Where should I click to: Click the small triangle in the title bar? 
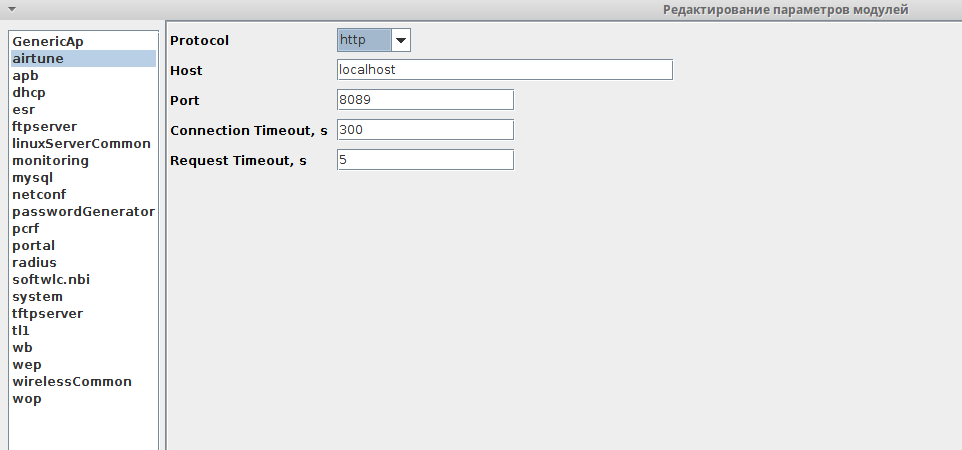click(11, 8)
